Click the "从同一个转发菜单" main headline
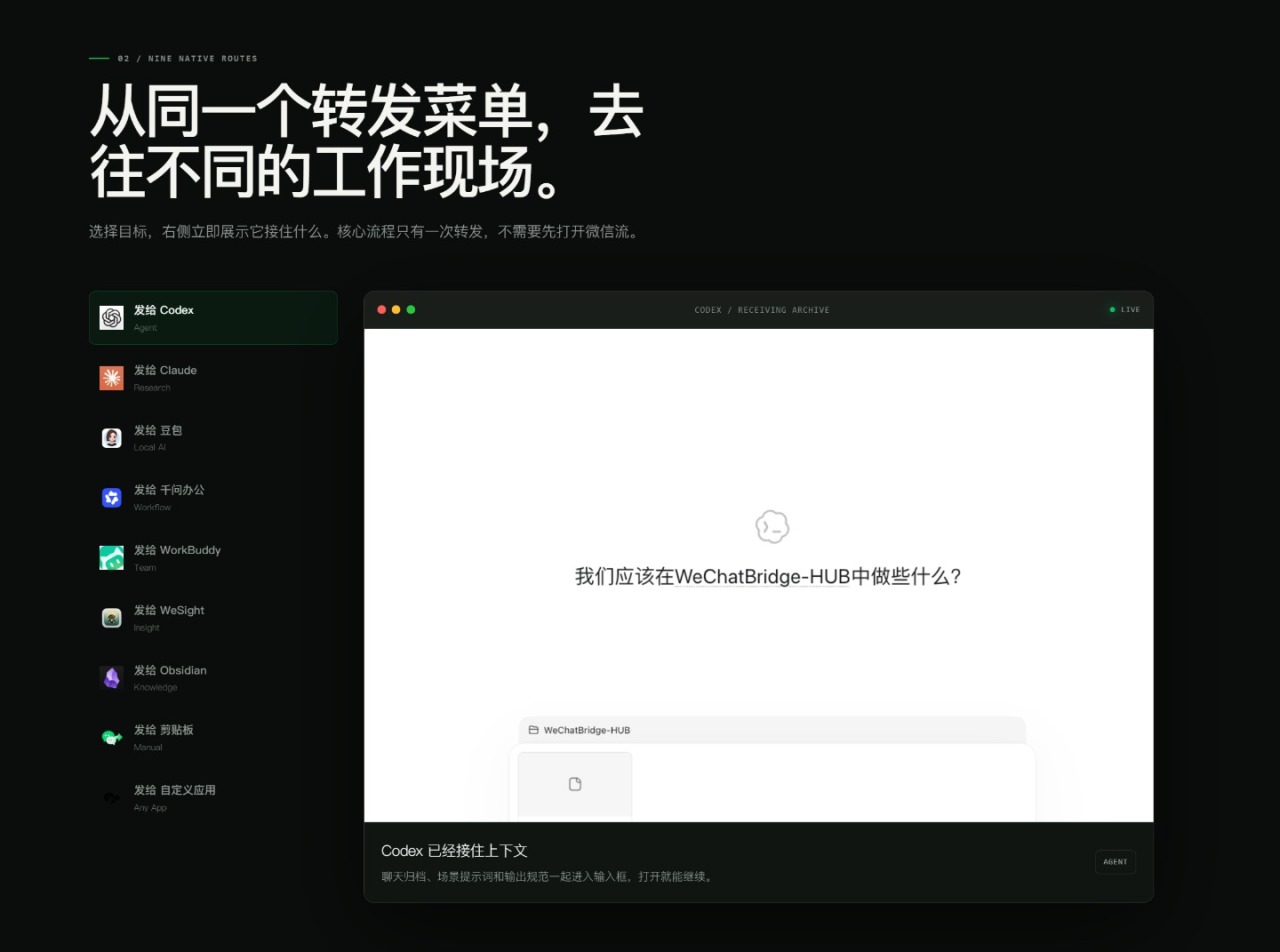 [x=311, y=111]
